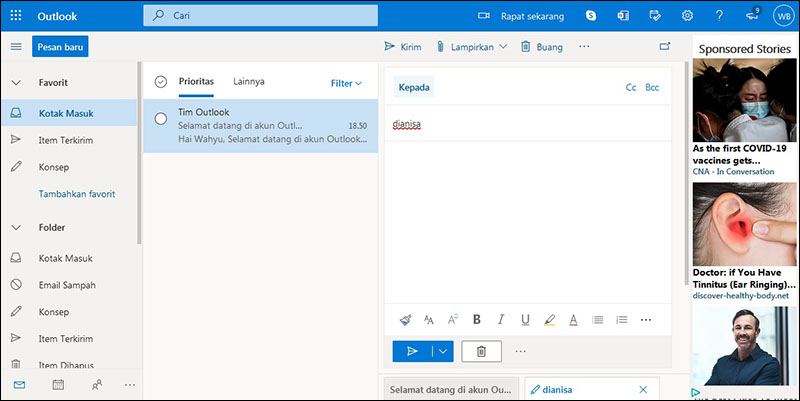Screen dimensions: 800x401
Task: Switch to the Lainnya tab
Action: [x=248, y=82]
